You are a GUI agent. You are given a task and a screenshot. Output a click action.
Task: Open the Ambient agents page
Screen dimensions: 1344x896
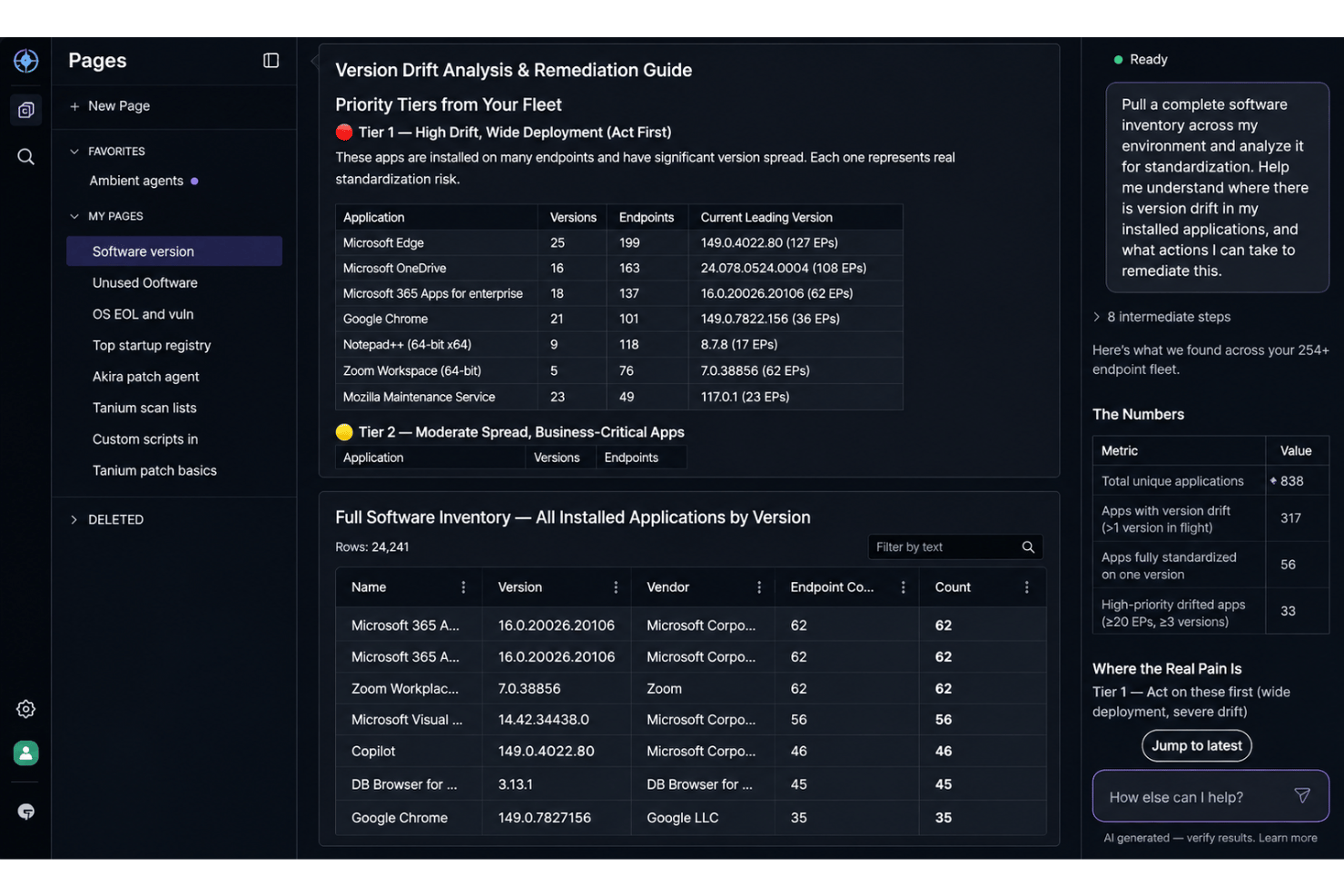(x=136, y=181)
